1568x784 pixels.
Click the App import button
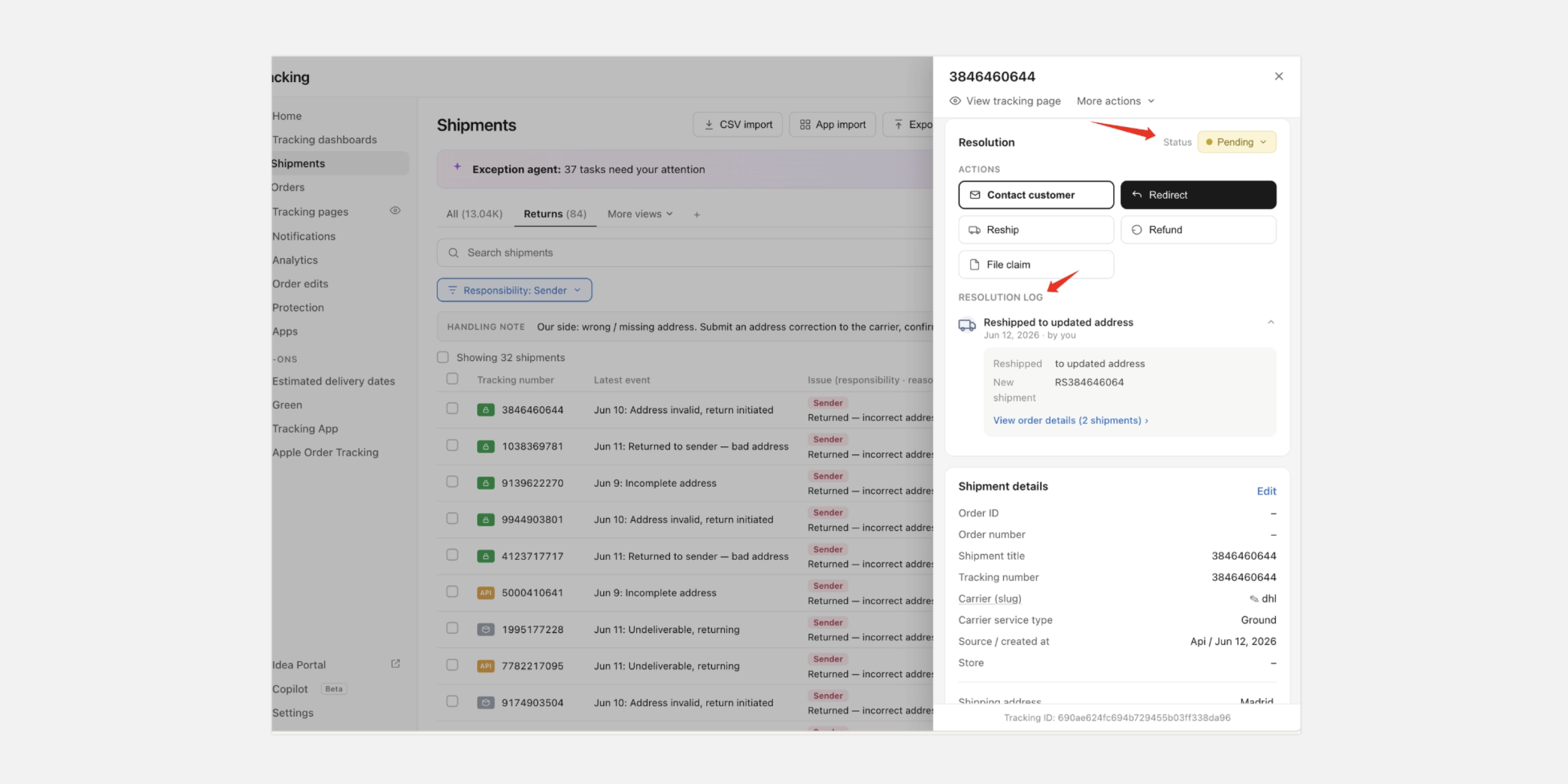832,124
